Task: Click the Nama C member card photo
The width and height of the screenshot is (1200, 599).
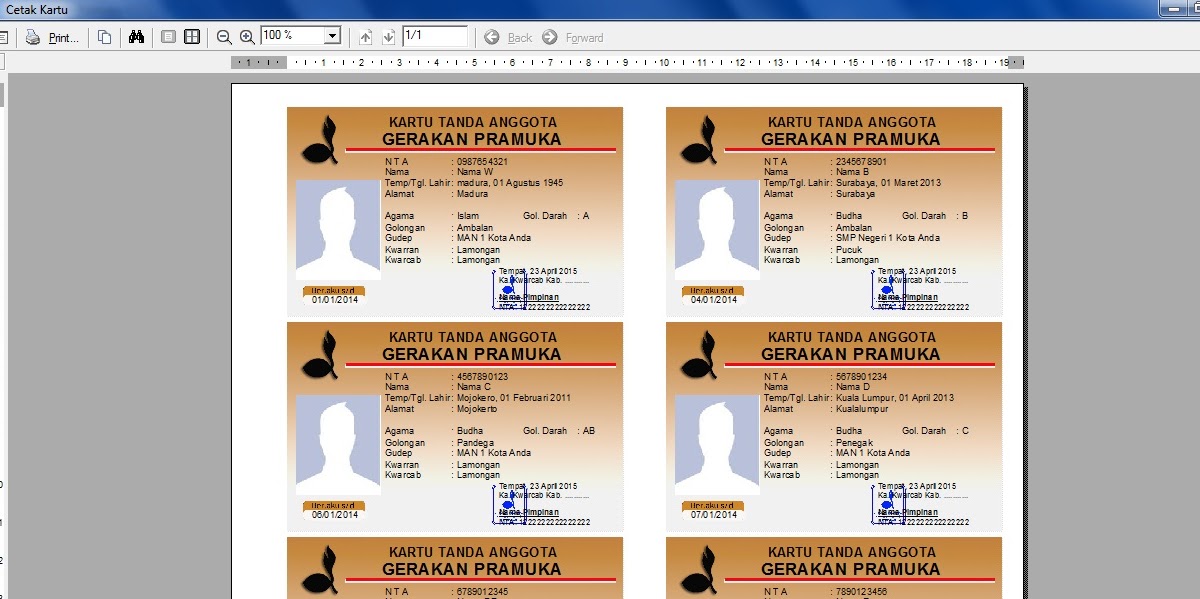Action: [x=338, y=444]
